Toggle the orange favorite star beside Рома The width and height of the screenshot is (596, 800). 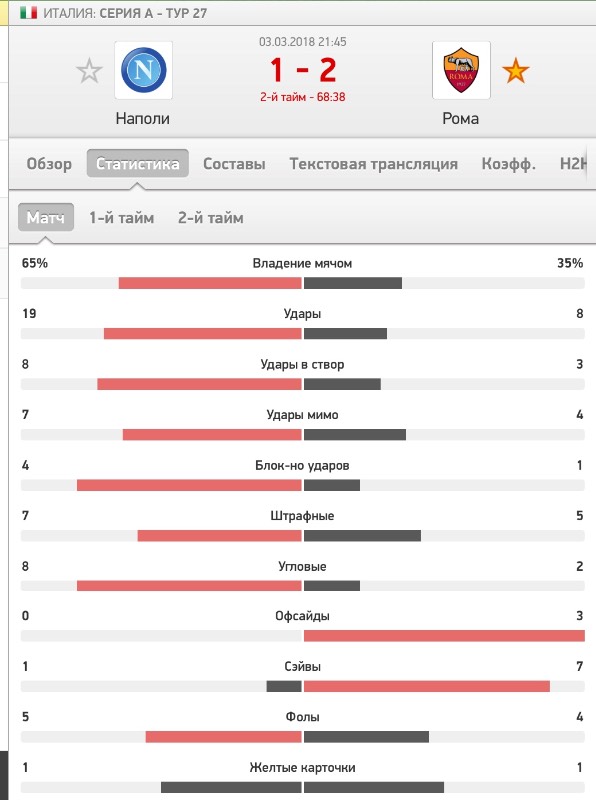click(x=515, y=70)
